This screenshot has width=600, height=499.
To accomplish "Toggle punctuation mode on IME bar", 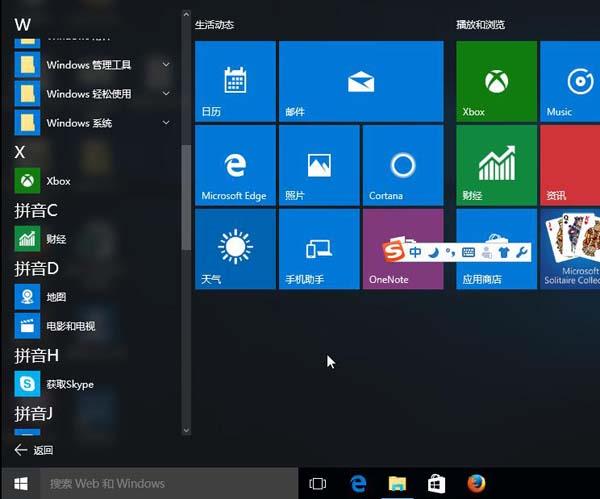I will (450, 253).
